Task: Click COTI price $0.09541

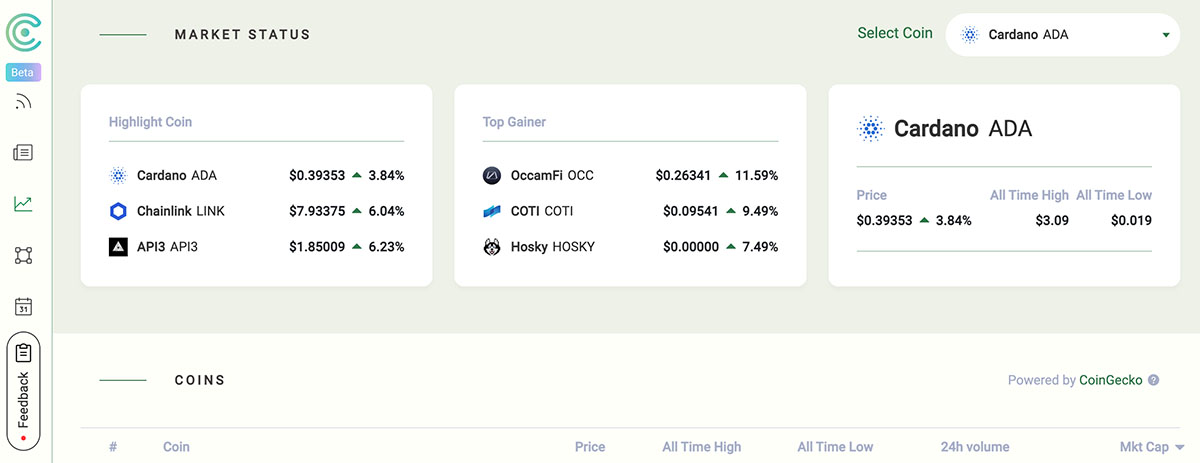Action: [x=691, y=211]
